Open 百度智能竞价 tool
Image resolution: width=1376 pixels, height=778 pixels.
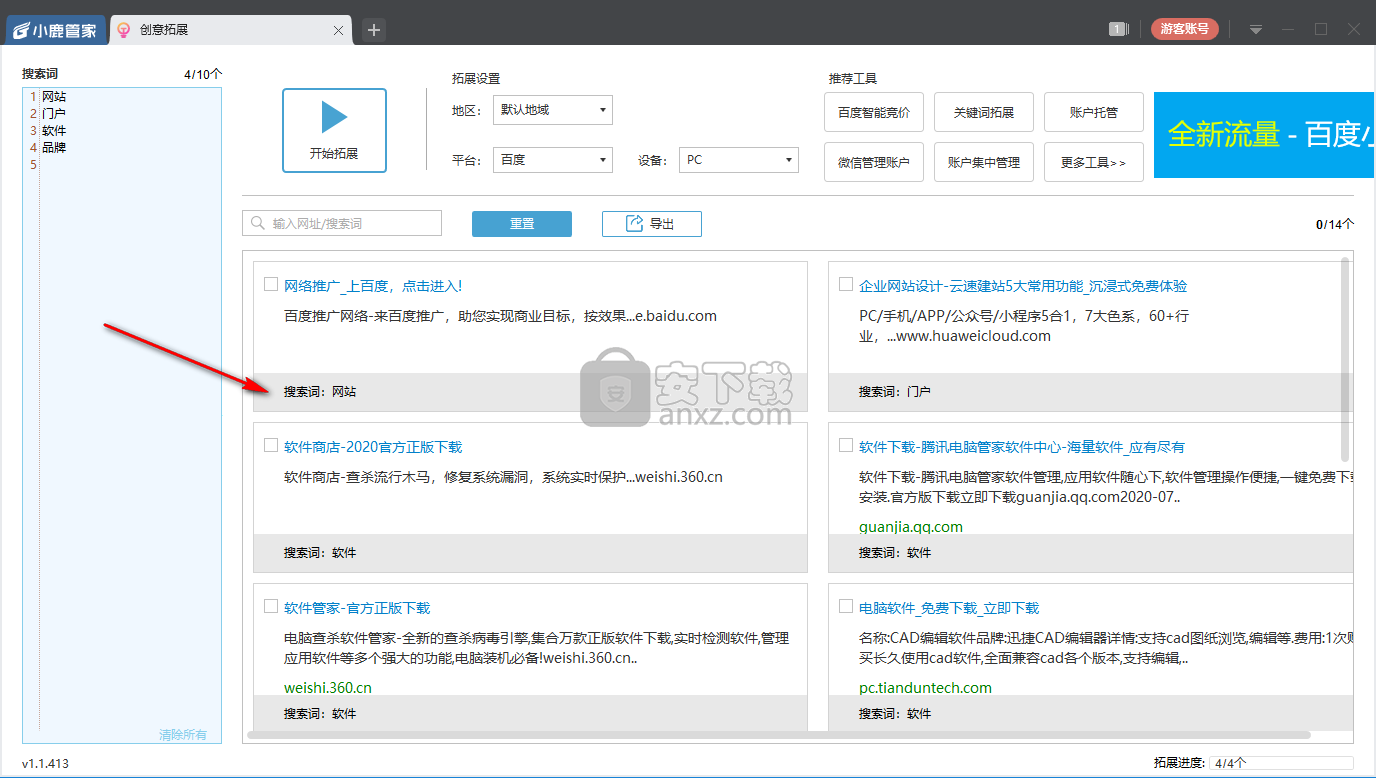pos(874,112)
